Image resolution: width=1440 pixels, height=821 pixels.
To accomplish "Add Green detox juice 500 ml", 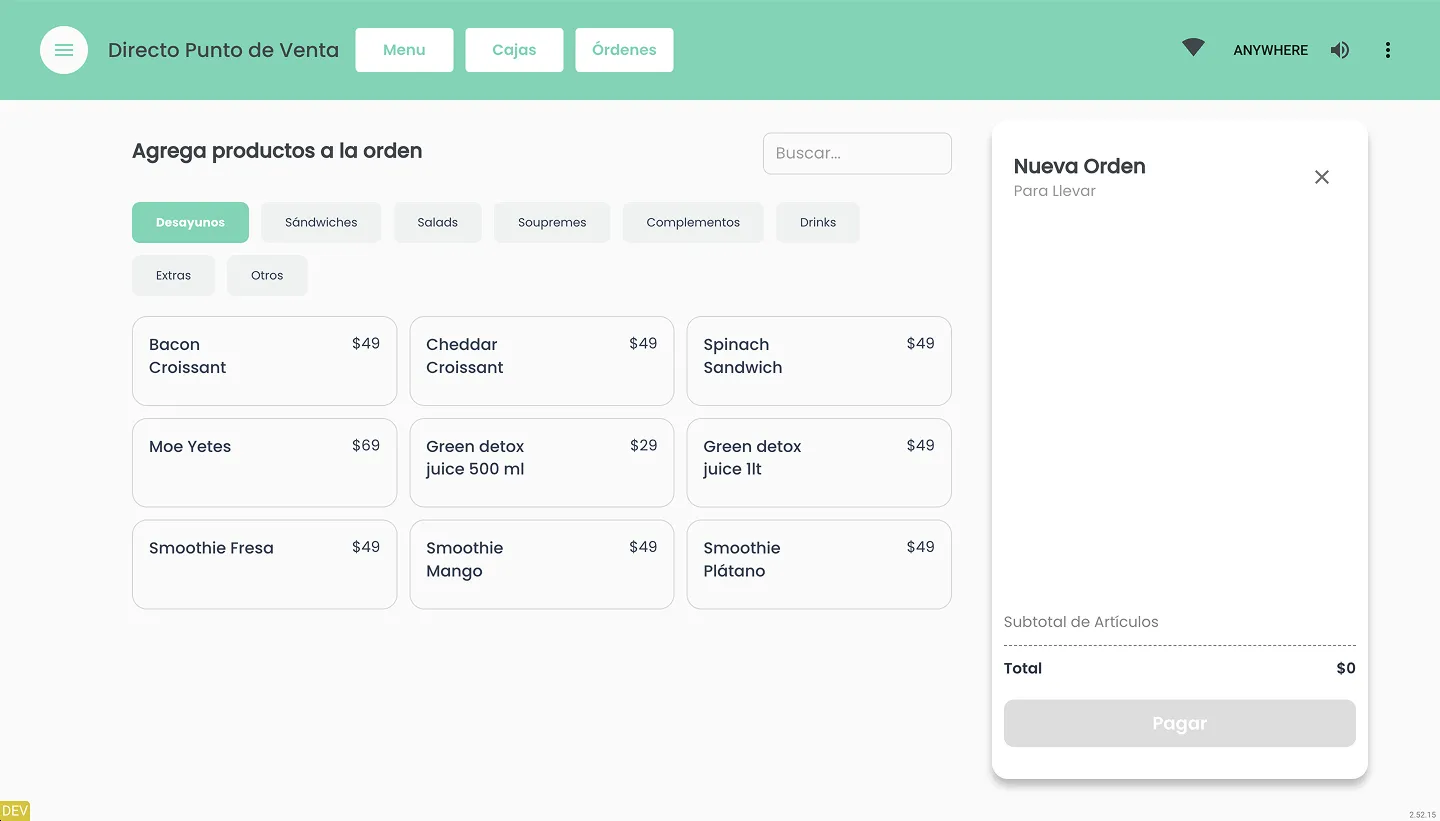I will coord(542,463).
